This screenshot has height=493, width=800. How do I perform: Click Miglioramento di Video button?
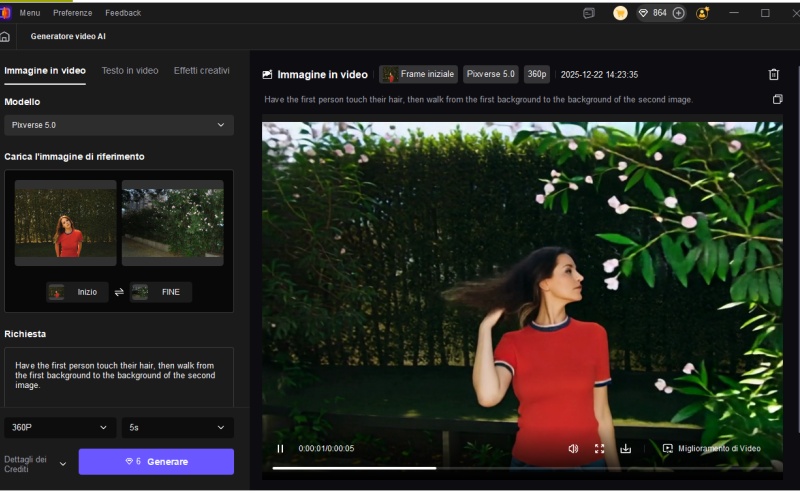[711, 449]
